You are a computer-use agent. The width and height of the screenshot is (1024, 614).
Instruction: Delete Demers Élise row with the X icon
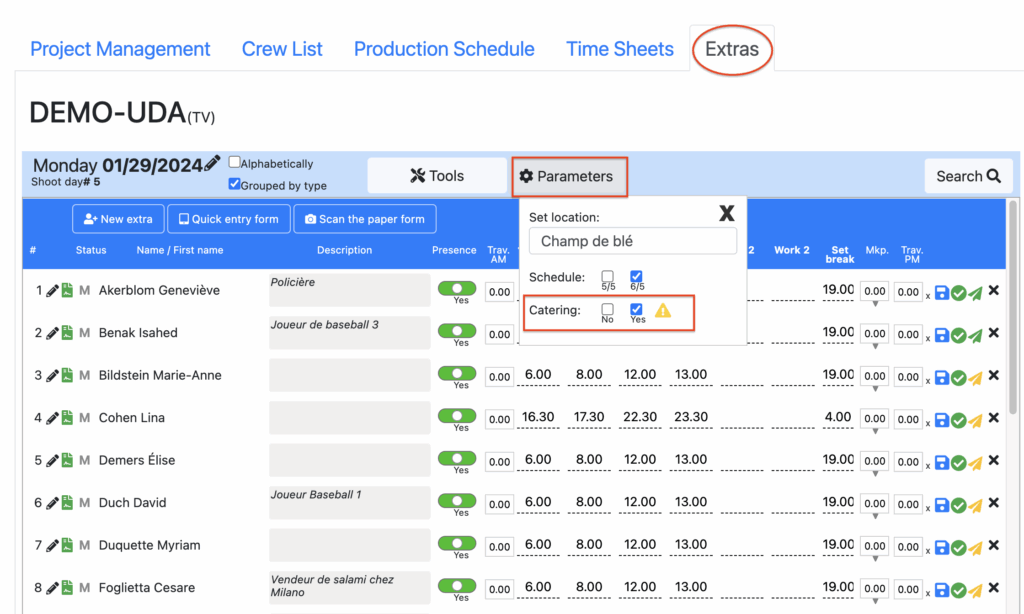[993, 461]
